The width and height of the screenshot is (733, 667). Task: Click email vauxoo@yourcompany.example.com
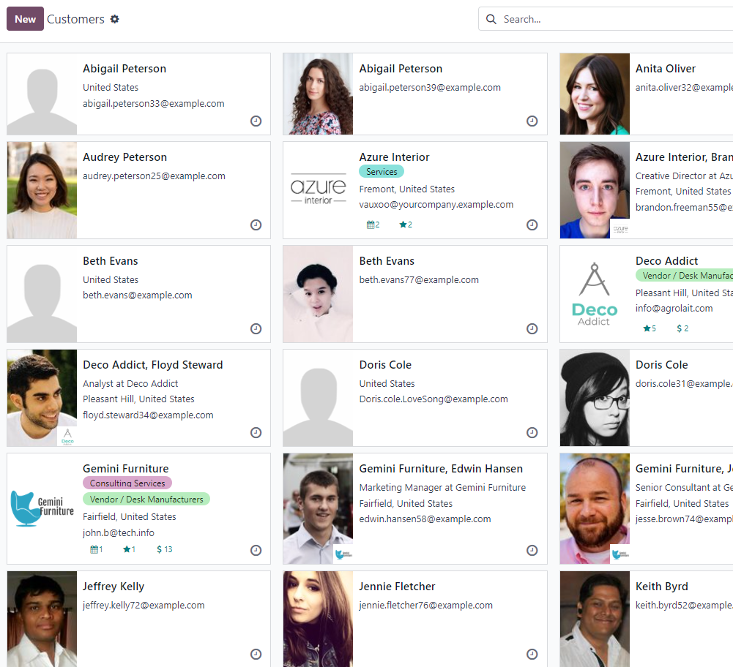436,205
